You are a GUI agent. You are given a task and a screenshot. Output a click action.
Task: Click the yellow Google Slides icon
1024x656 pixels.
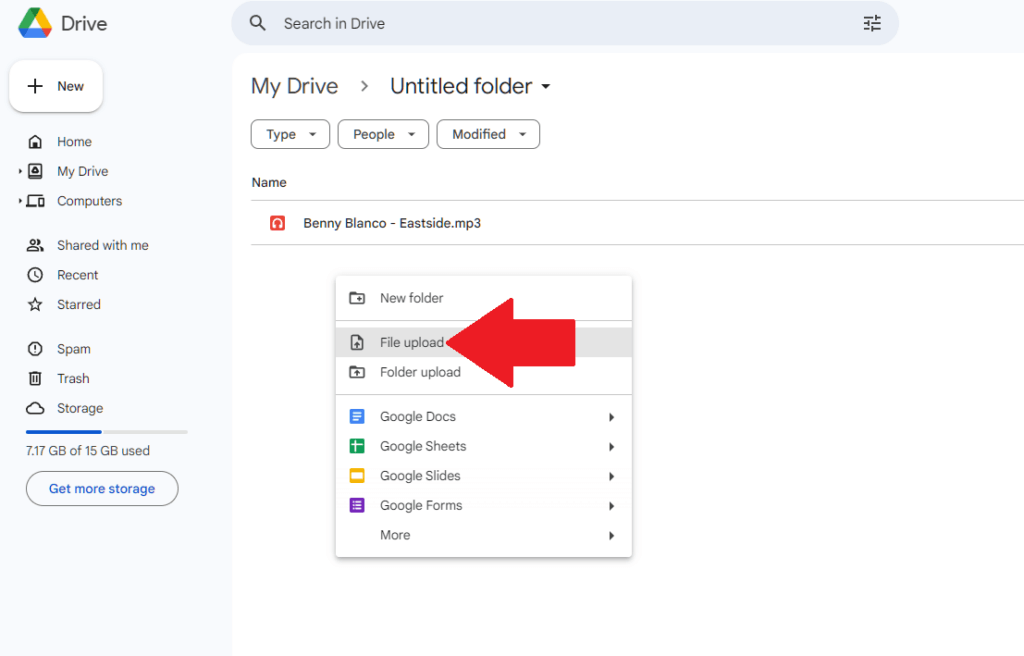tap(357, 476)
